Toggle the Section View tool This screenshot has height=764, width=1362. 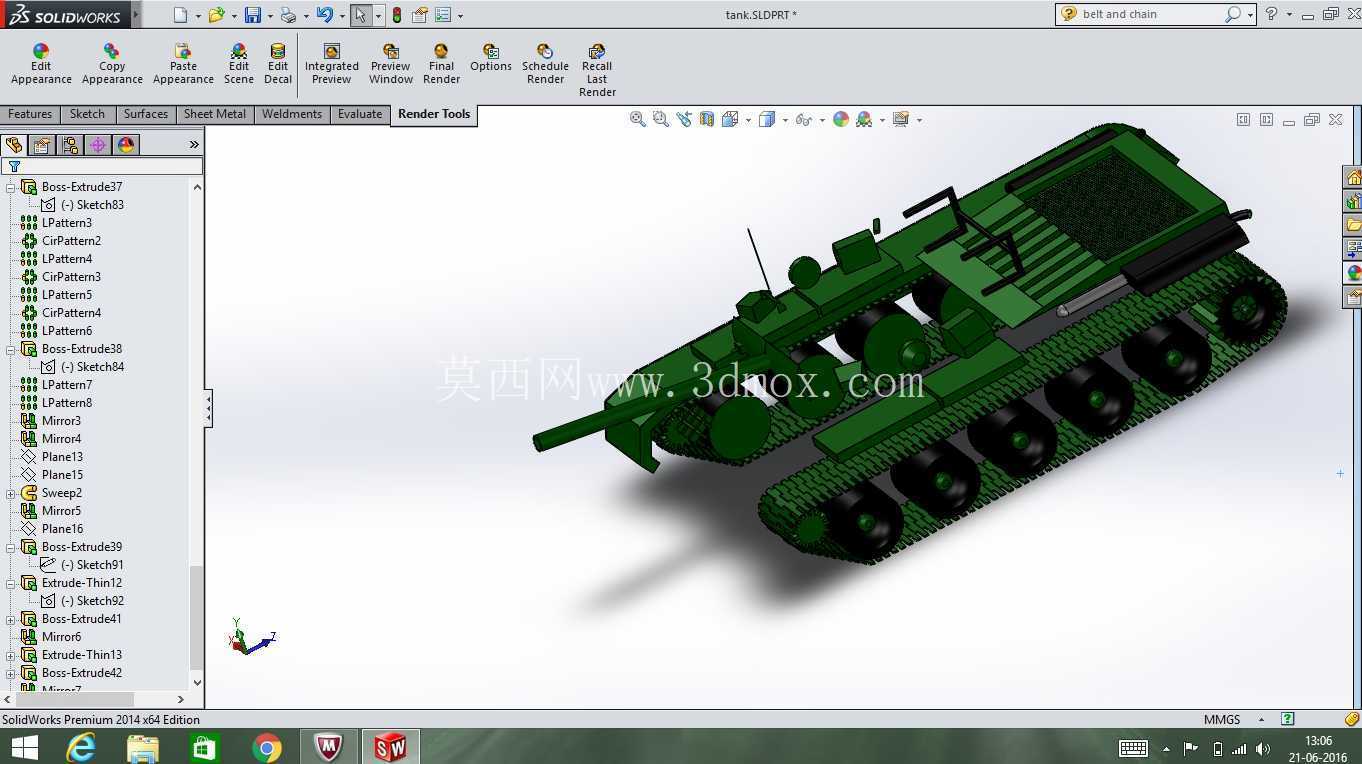coord(707,119)
